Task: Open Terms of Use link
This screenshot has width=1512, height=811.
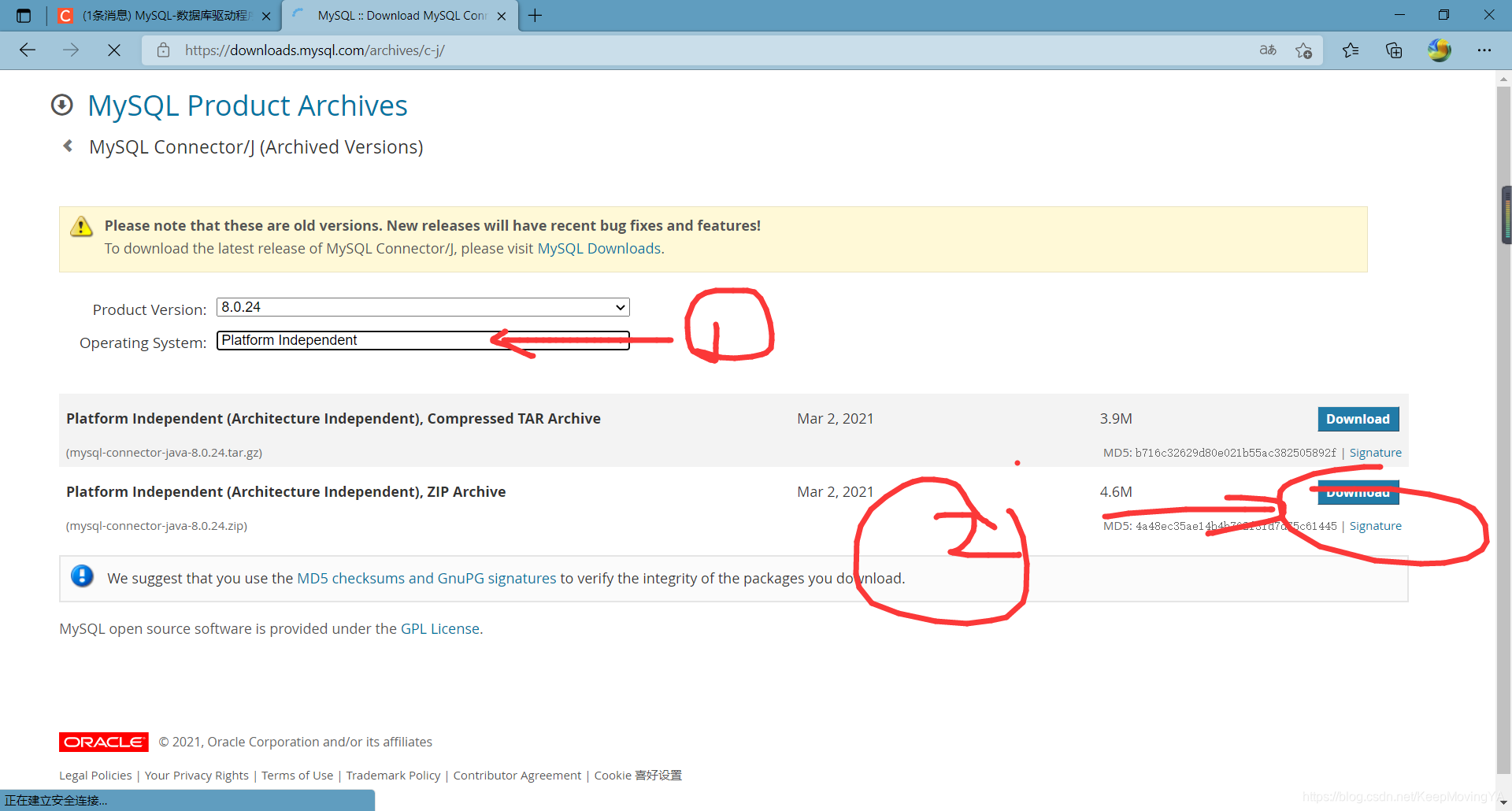Action: (x=298, y=776)
